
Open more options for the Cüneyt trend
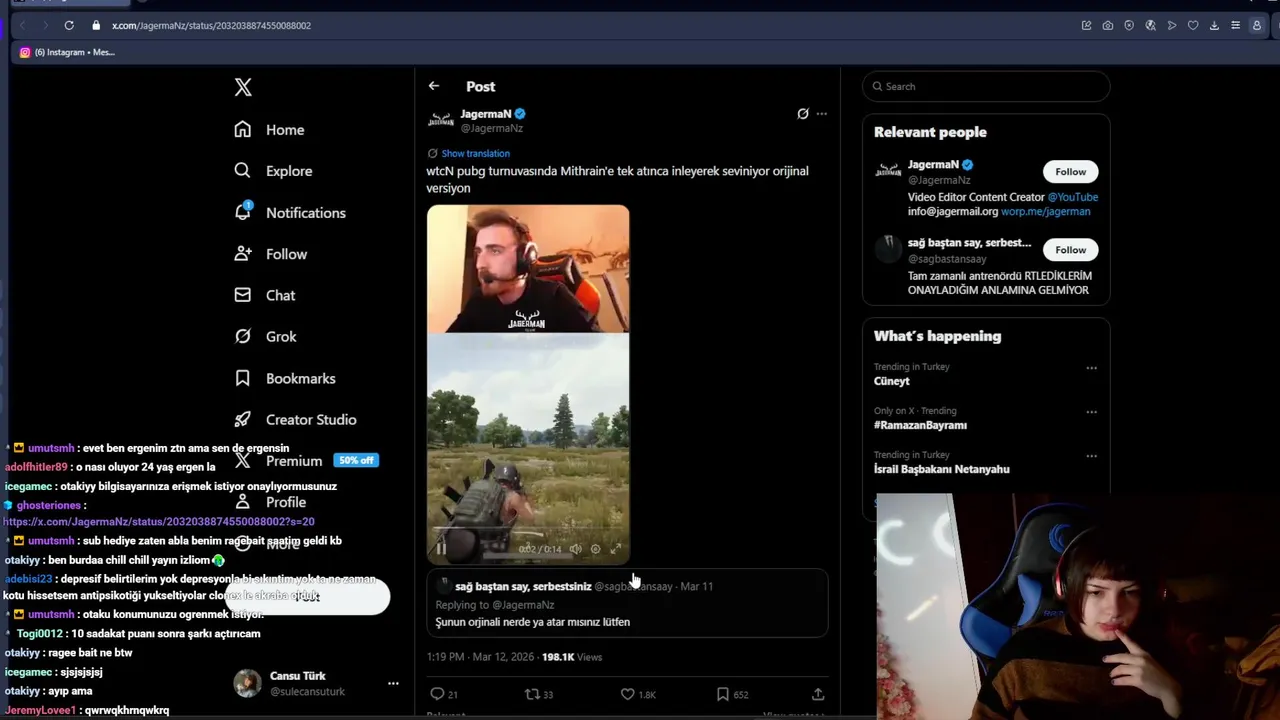(1091, 368)
